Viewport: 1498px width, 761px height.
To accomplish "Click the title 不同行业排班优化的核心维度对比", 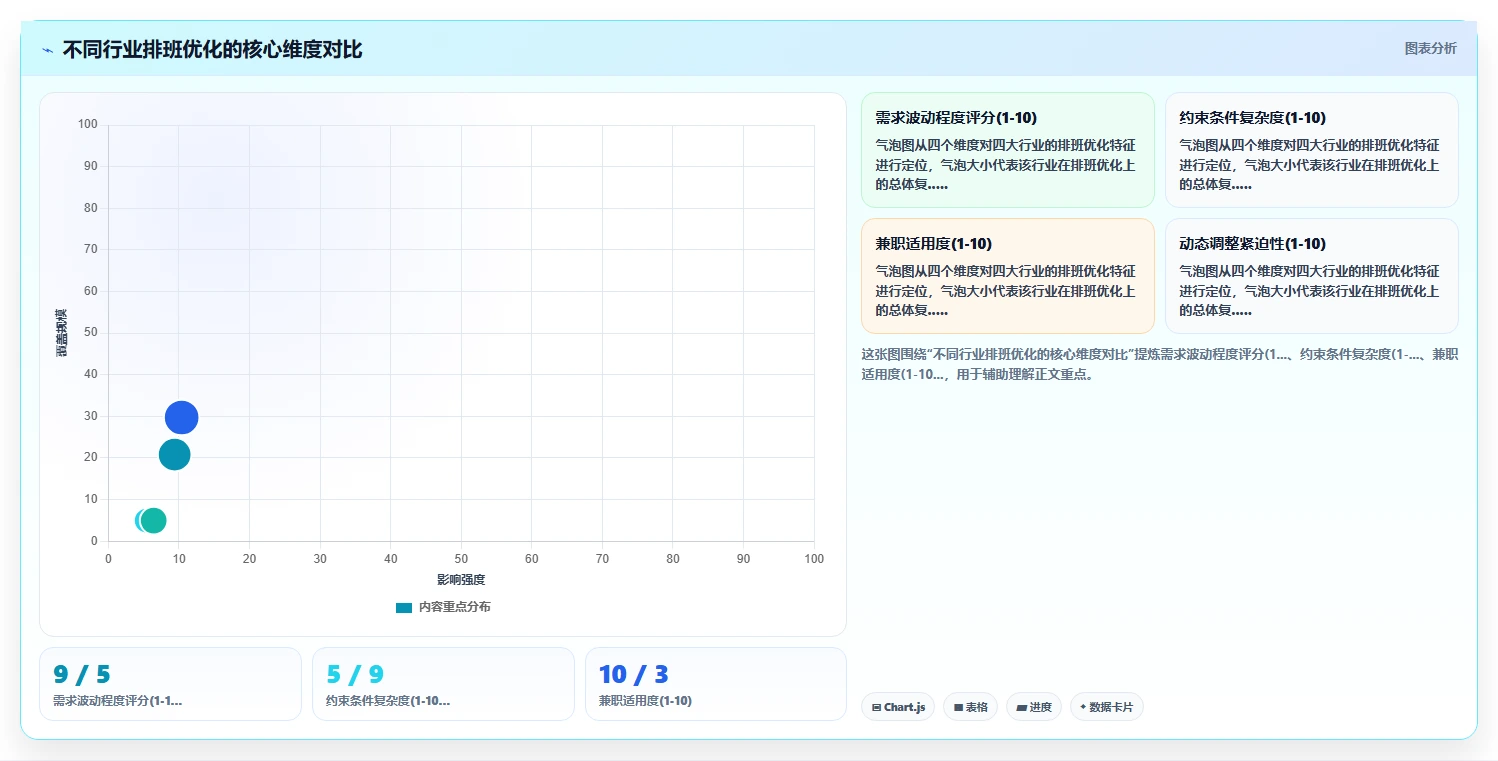I will tap(212, 50).
